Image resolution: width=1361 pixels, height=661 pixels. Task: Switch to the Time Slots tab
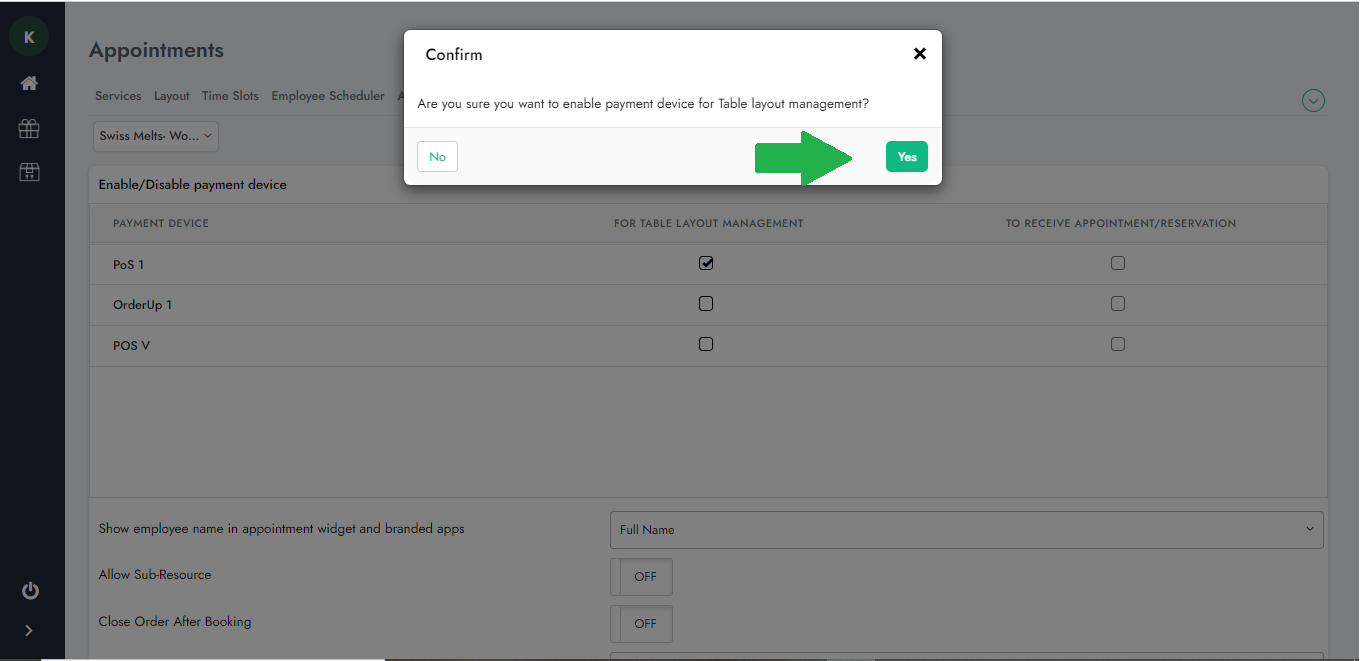tap(230, 96)
